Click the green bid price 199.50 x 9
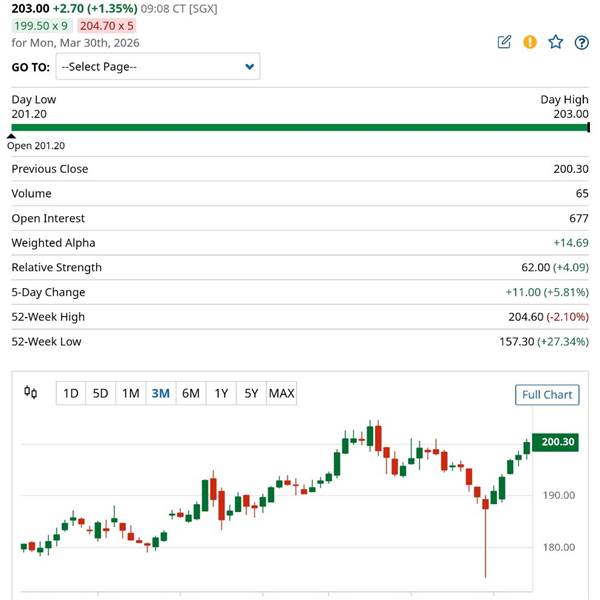 point(41,26)
